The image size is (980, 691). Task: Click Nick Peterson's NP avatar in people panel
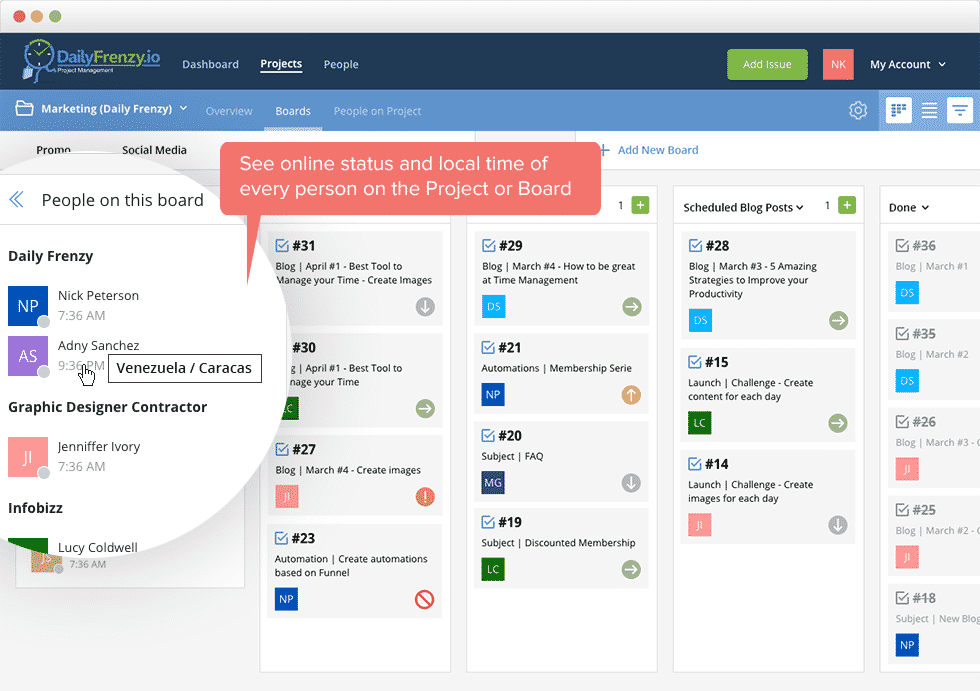28,306
